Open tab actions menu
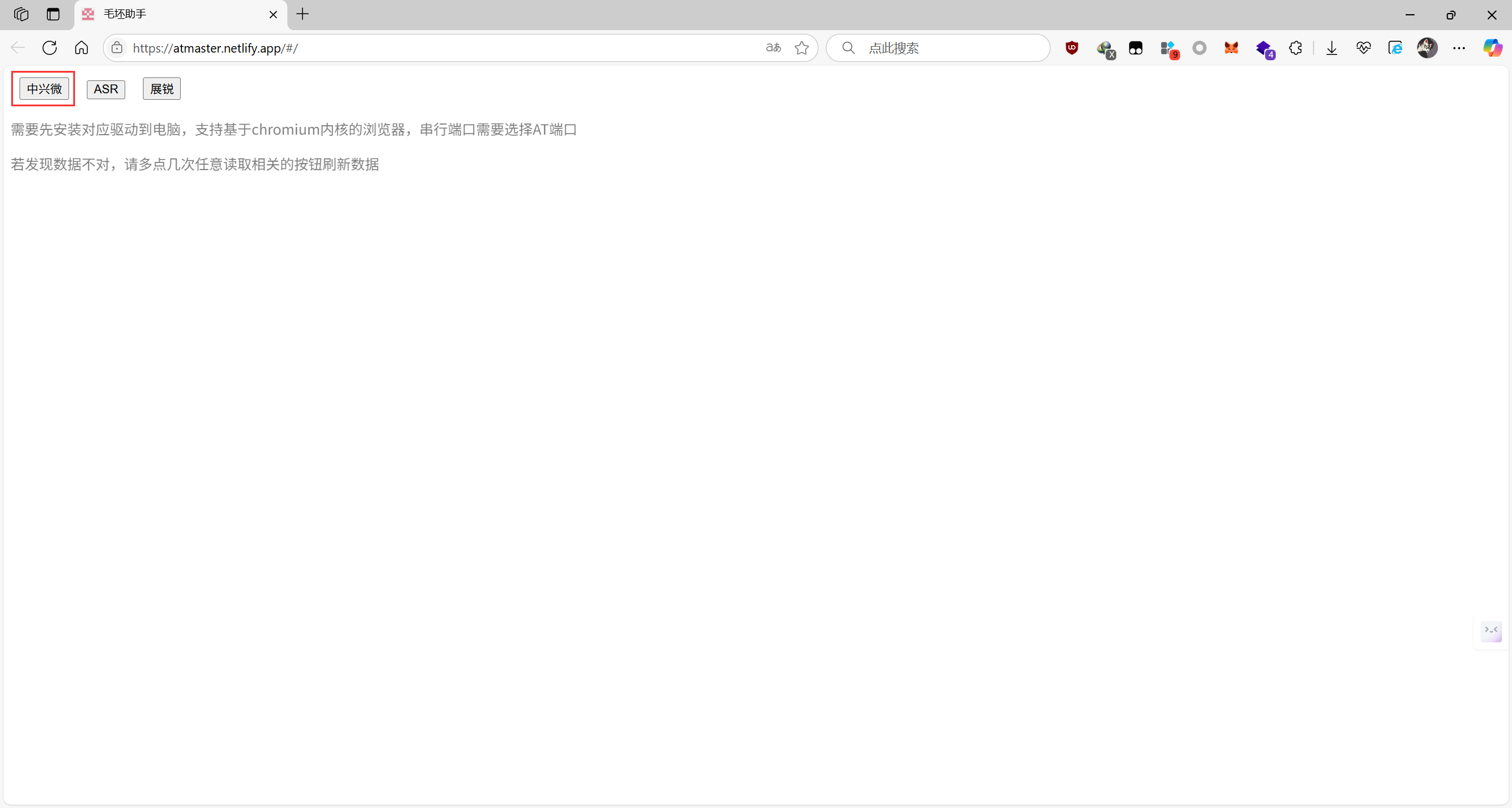1512x808 pixels. click(53, 14)
